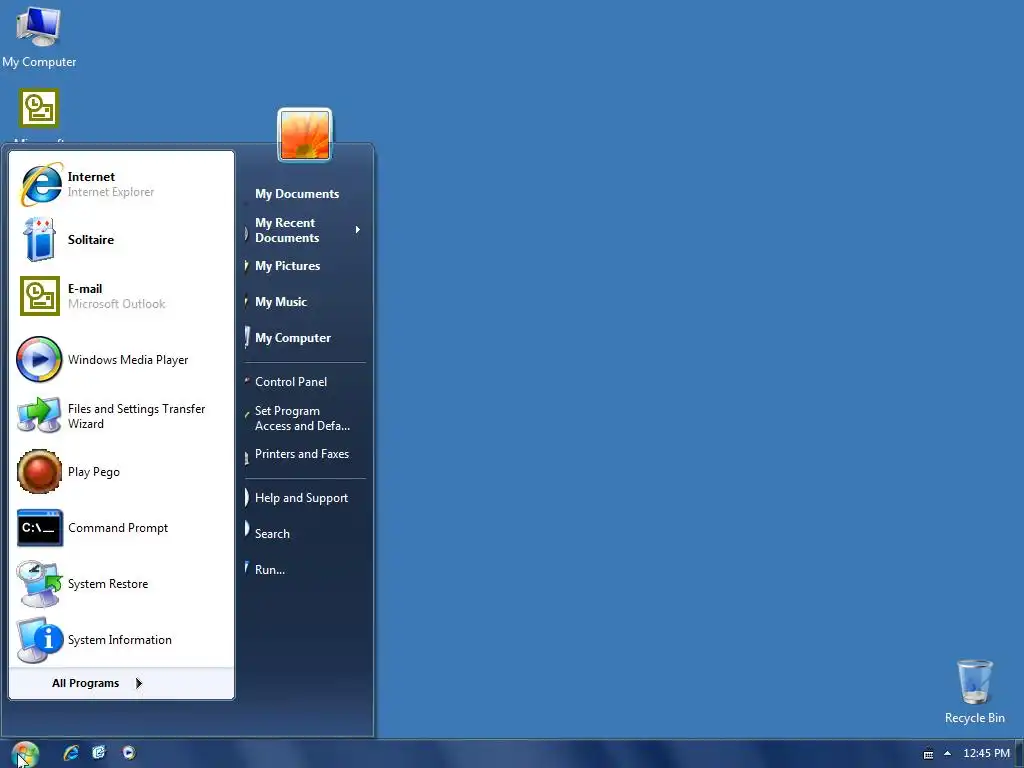Launch Play Pego red ball icon

click(x=39, y=472)
